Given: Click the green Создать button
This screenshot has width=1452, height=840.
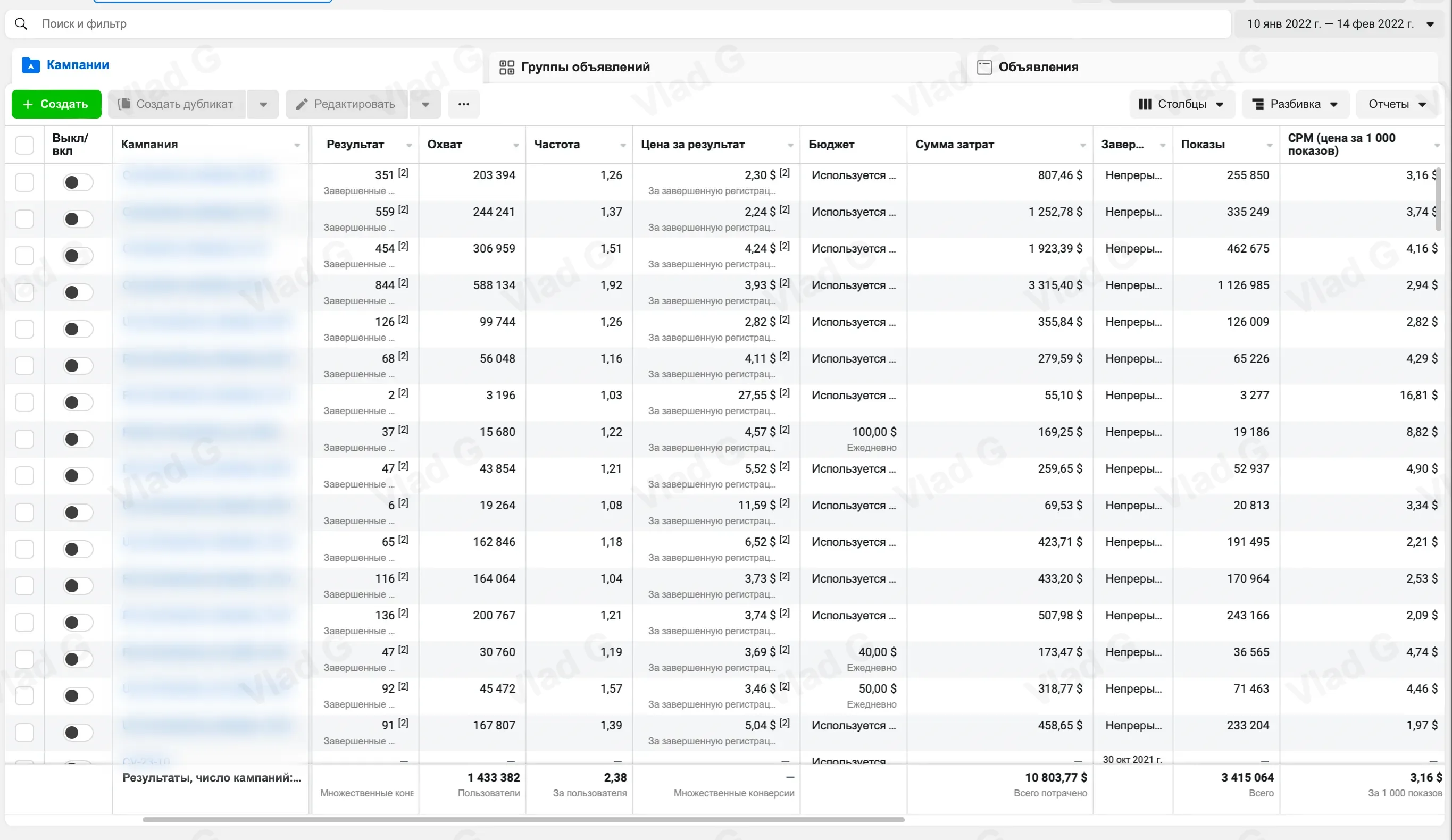Looking at the screenshot, I should click(56, 104).
